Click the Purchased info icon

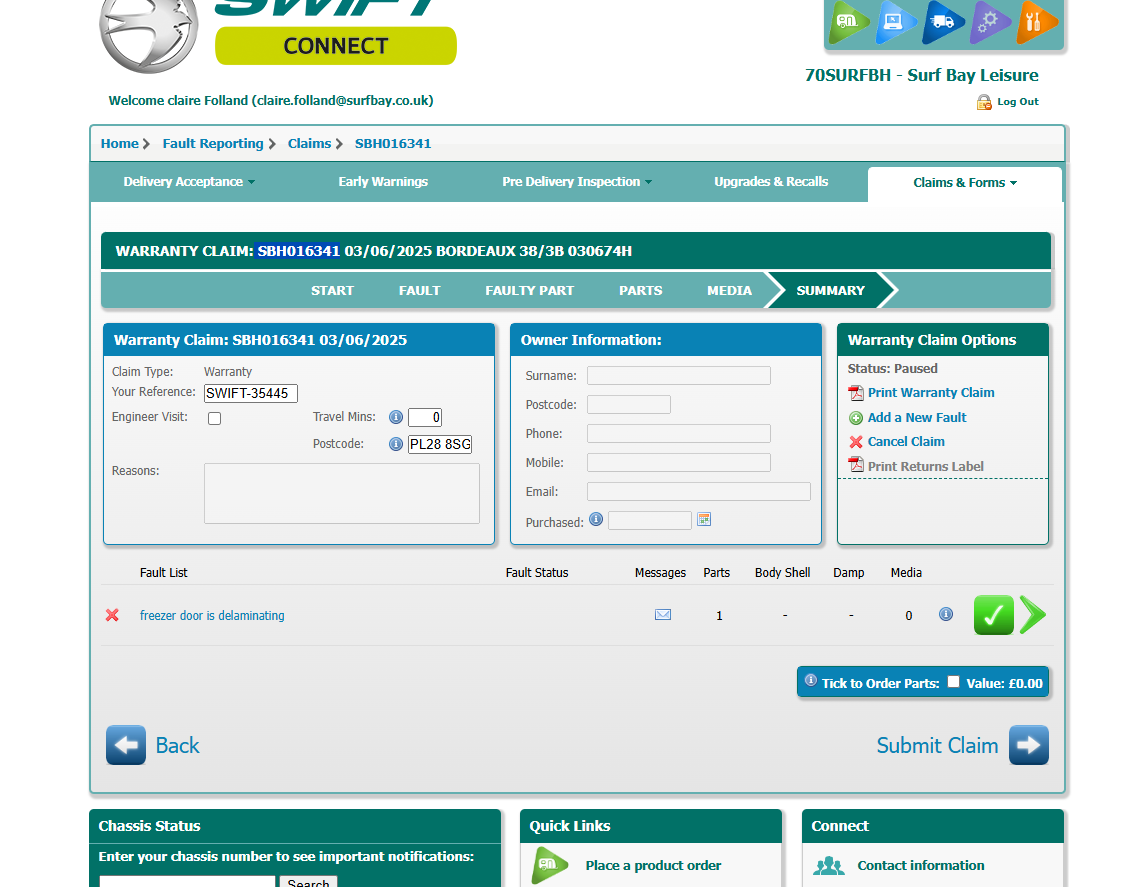point(596,519)
